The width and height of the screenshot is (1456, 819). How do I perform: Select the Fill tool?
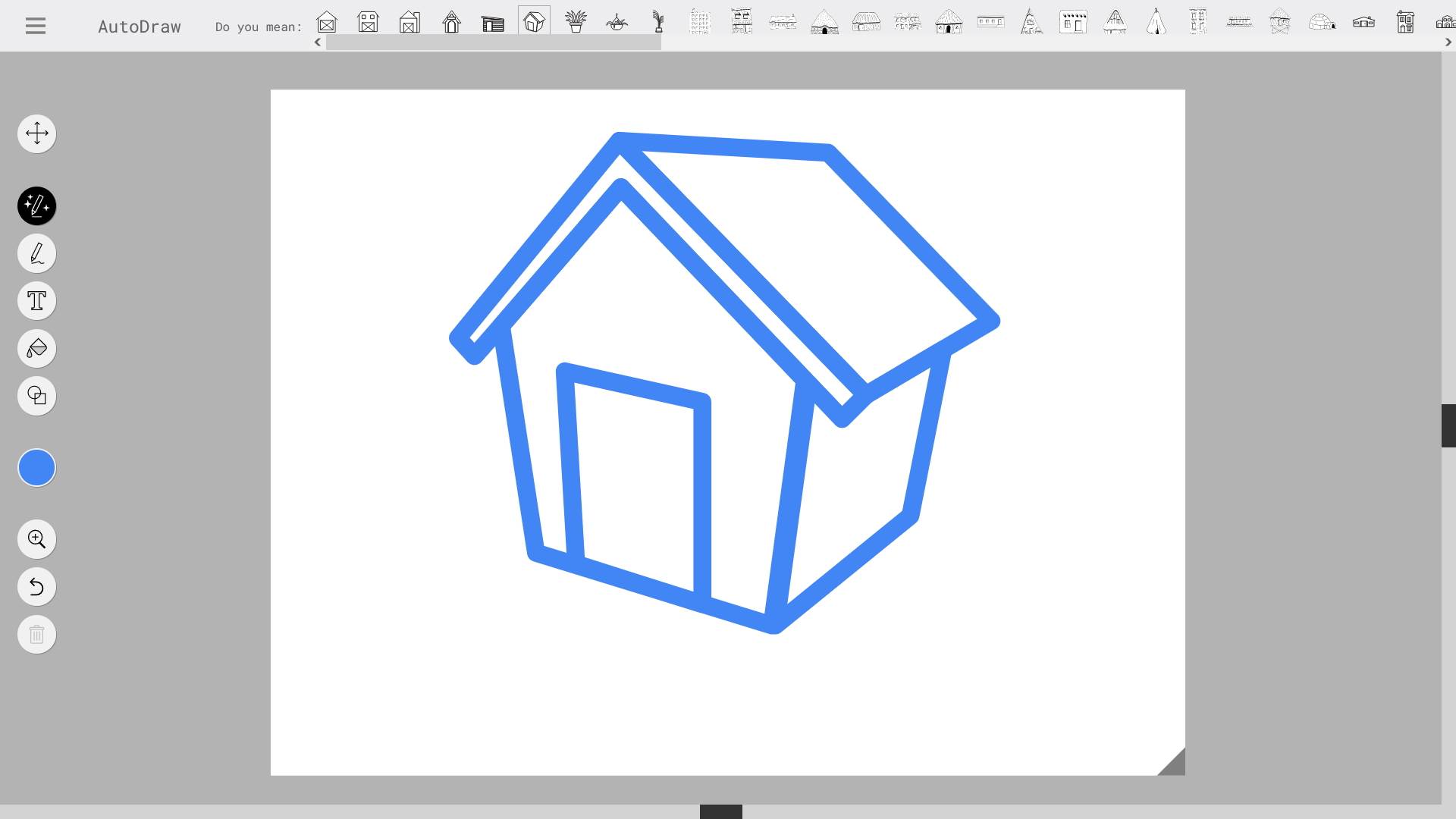pyautogui.click(x=36, y=348)
